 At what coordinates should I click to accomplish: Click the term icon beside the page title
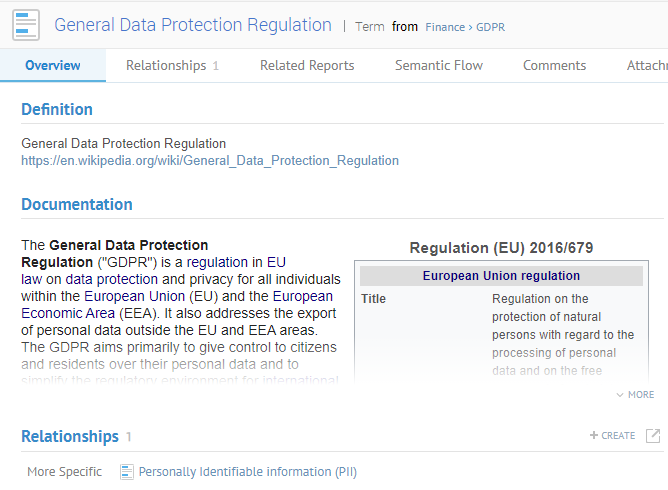pos(26,25)
